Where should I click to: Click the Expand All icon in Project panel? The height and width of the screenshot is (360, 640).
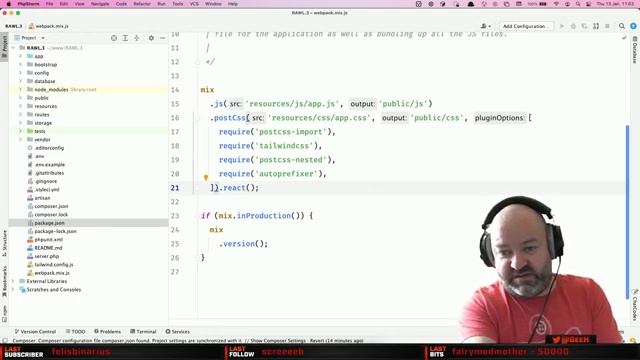[x=125, y=38]
